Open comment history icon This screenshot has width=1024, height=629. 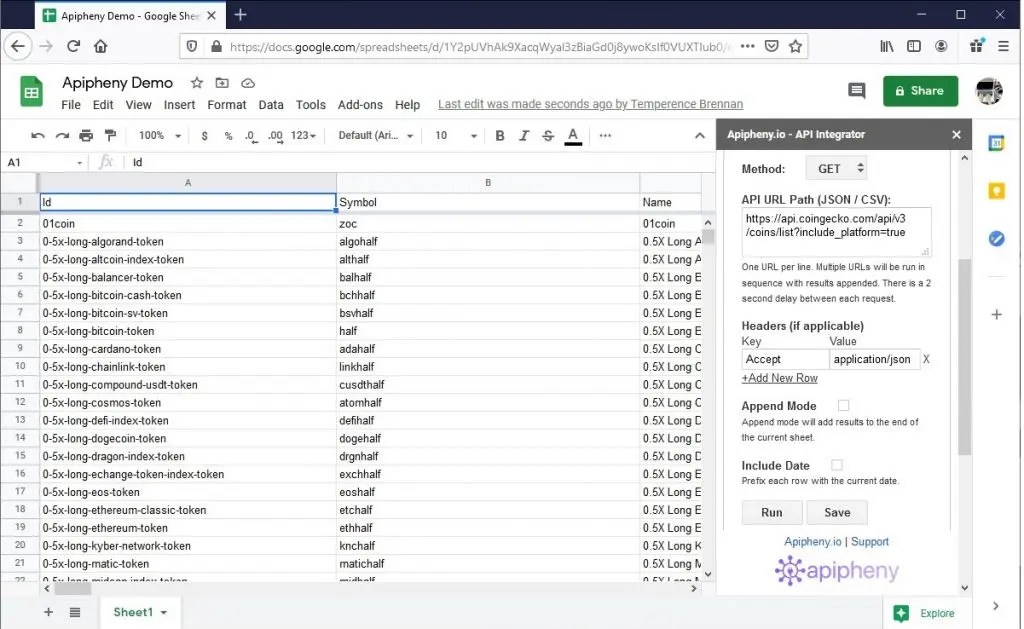(x=856, y=91)
